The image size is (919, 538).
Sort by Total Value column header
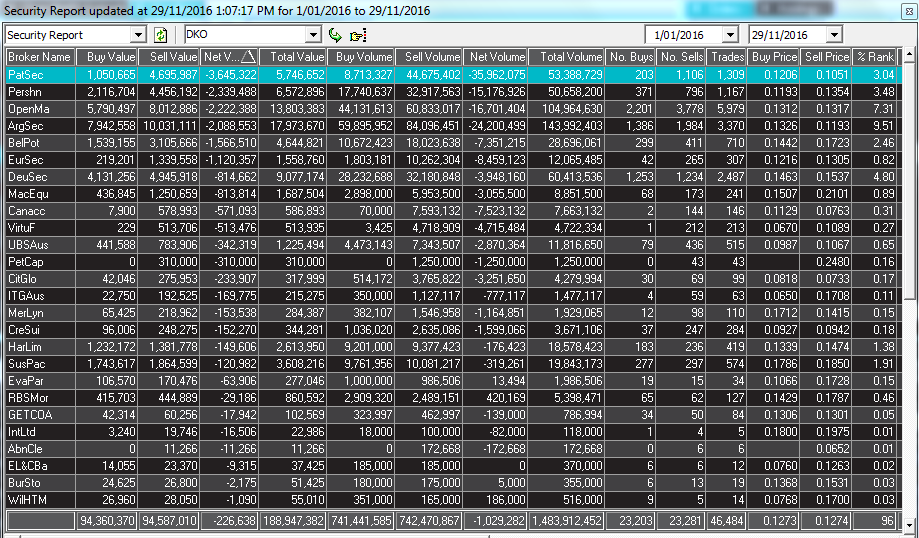292,57
